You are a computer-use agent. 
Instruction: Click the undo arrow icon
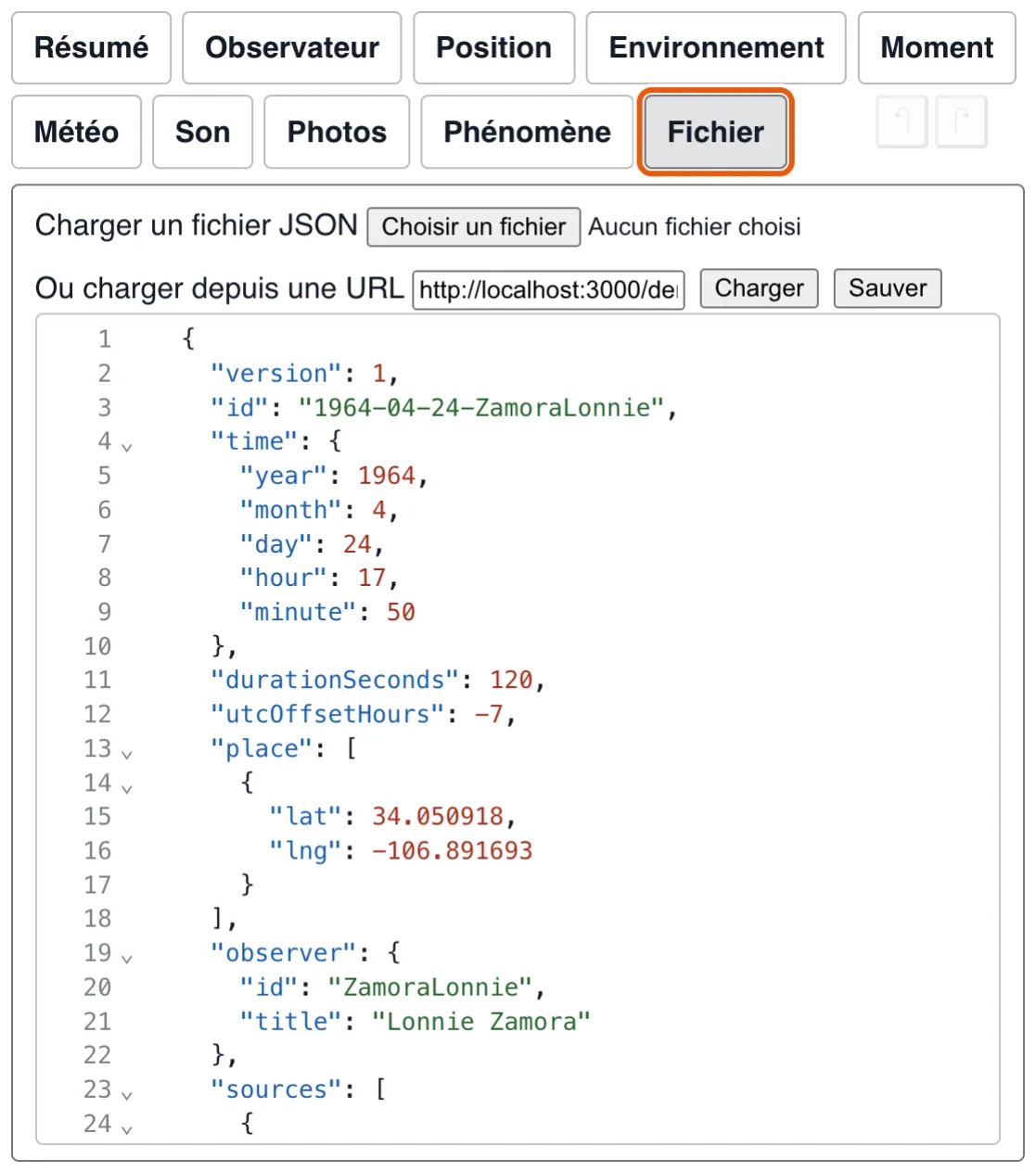902,121
